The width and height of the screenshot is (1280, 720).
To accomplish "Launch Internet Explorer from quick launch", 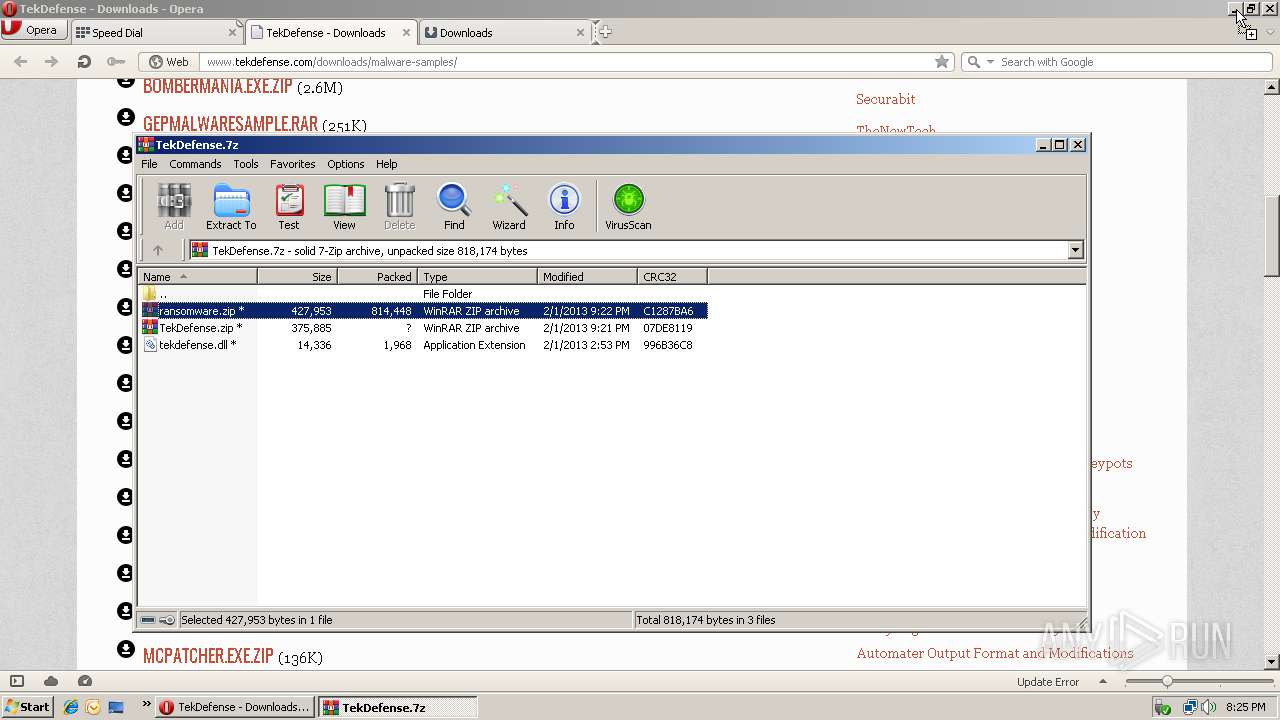I will click(x=71, y=707).
